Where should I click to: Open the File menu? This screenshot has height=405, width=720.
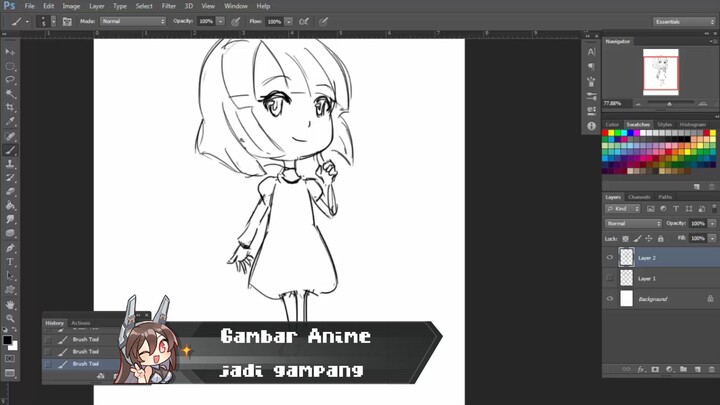[29, 6]
